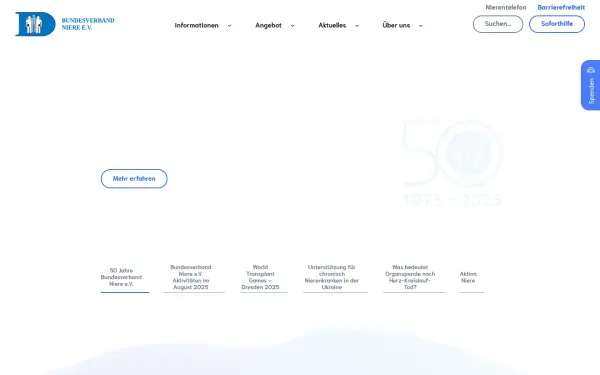600x375 pixels.
Task: Open the Informationen navigation item
Action: pyautogui.click(x=196, y=25)
